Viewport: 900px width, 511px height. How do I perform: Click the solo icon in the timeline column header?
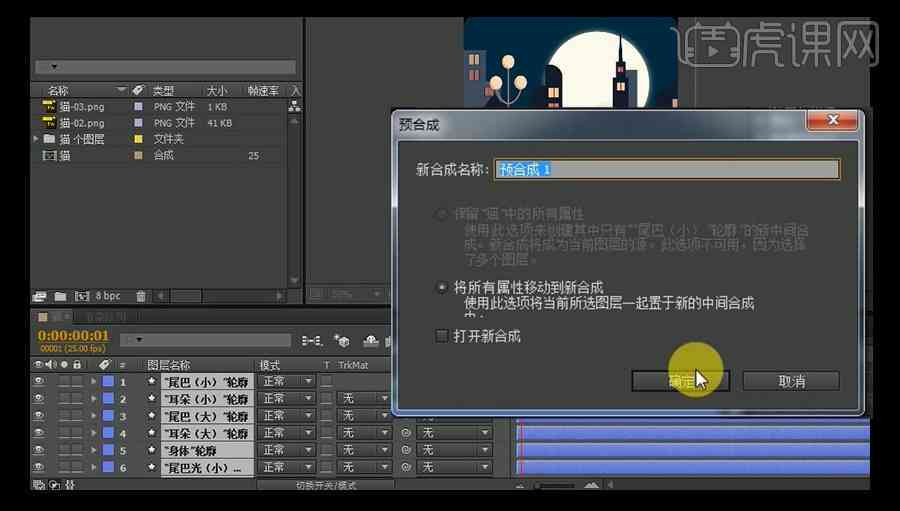64,365
